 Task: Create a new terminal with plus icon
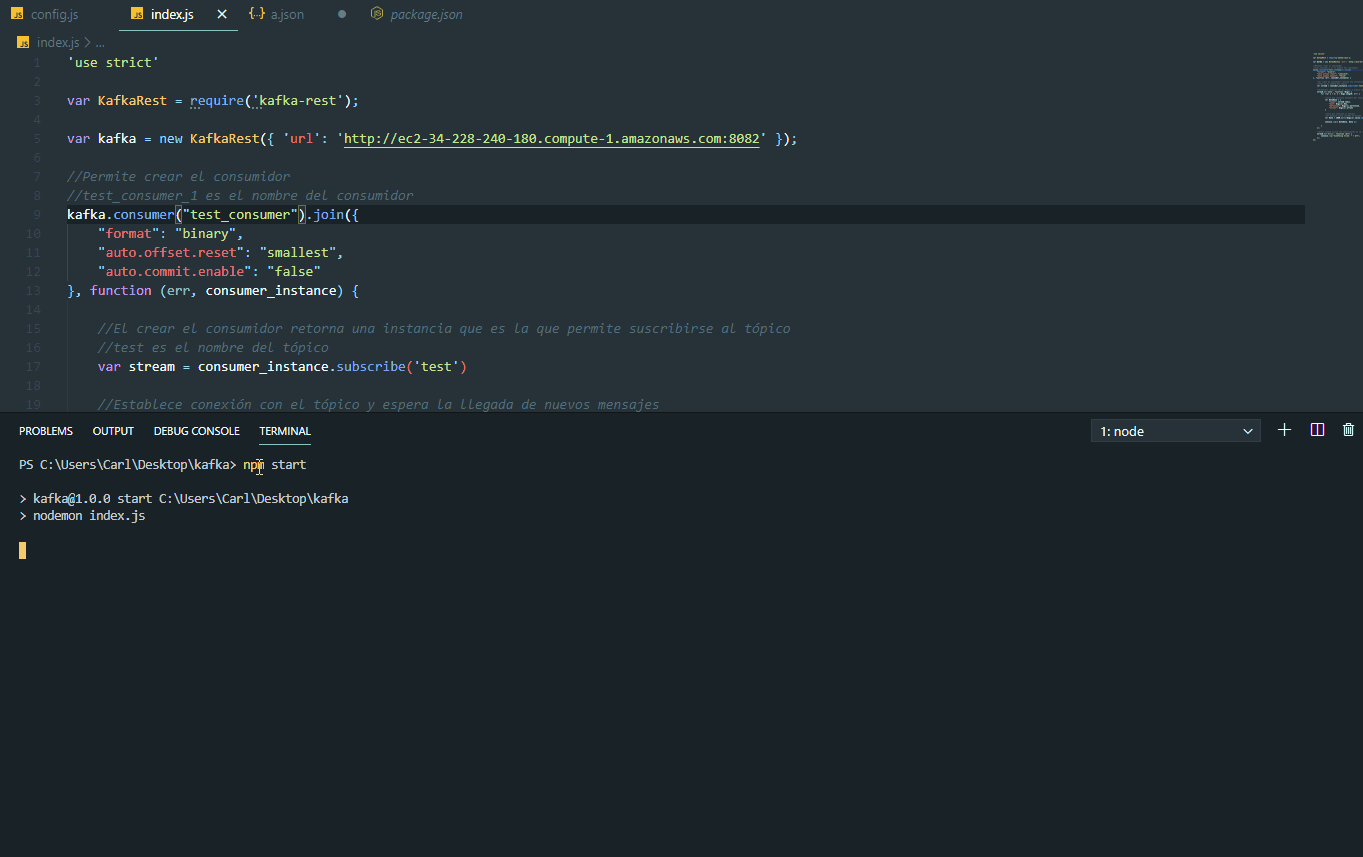(x=1285, y=430)
